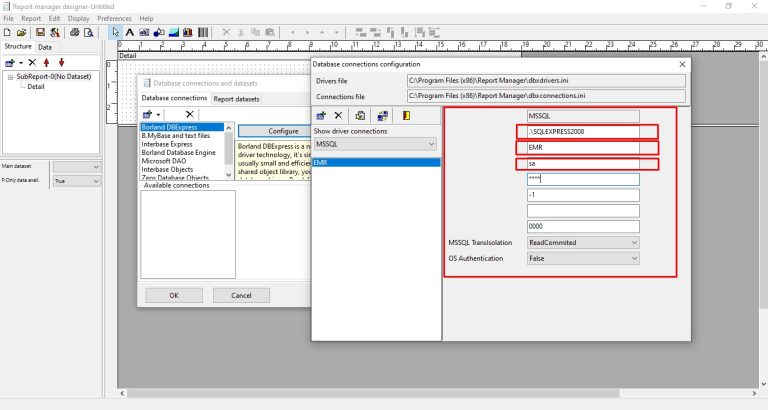Select the barcode tool in toolbar

203,32
